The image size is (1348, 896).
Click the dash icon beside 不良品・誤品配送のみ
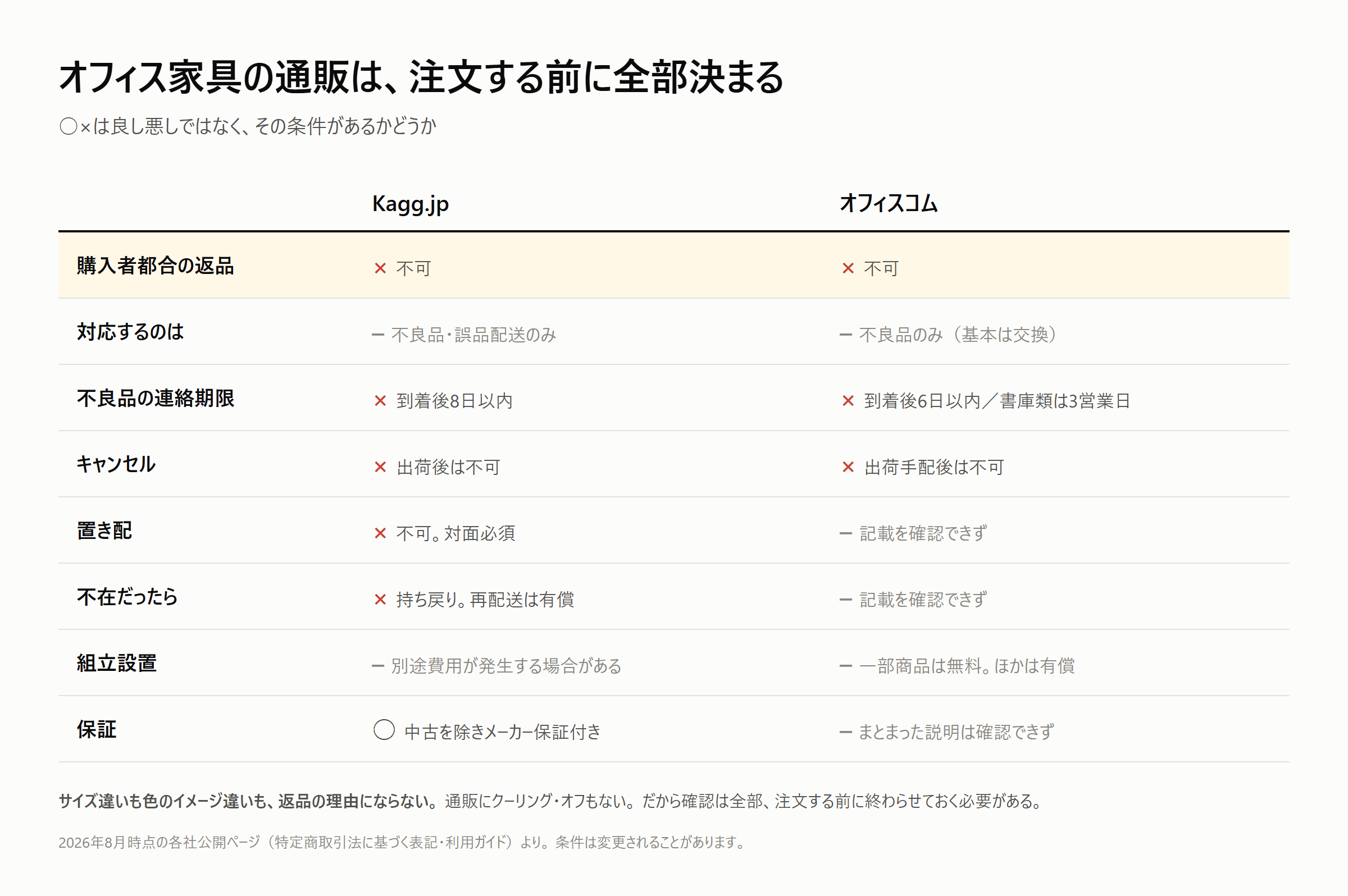point(378,334)
